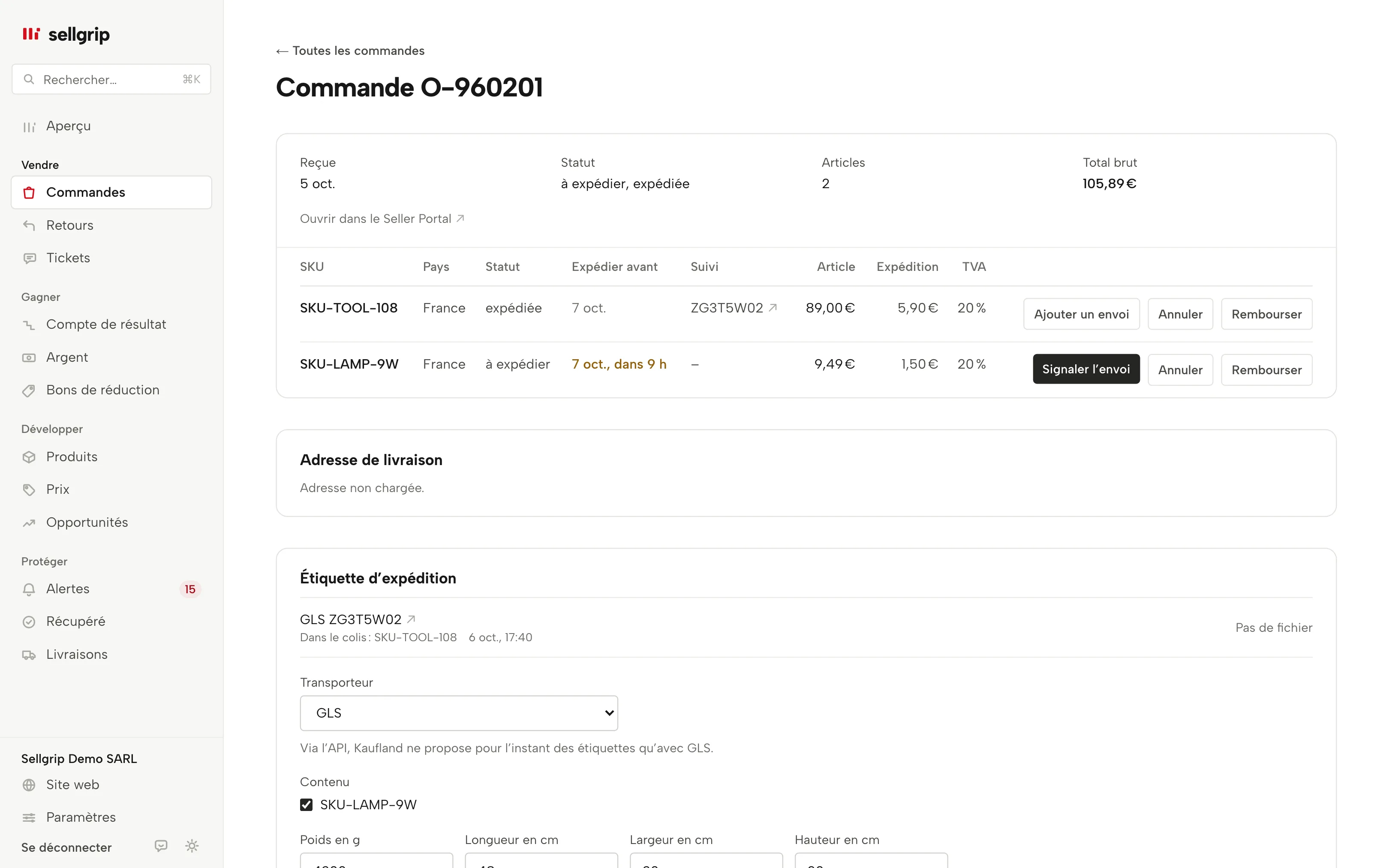Click the Prix tag icon
This screenshot has width=1389, height=868.
[29, 490]
